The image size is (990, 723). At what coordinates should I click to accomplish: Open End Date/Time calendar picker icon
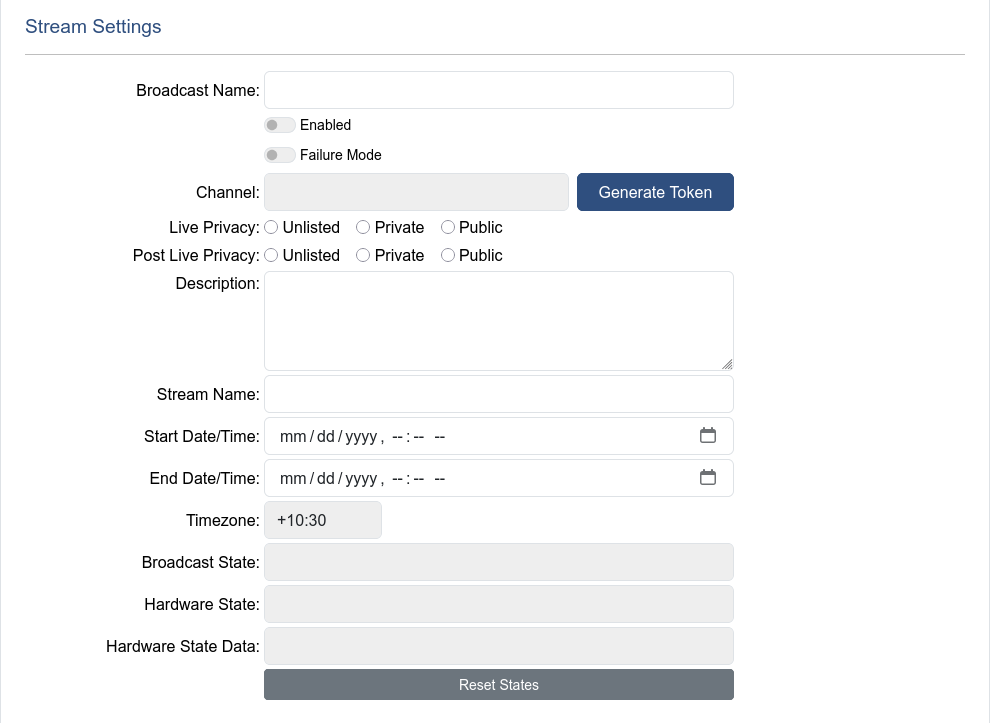708,478
